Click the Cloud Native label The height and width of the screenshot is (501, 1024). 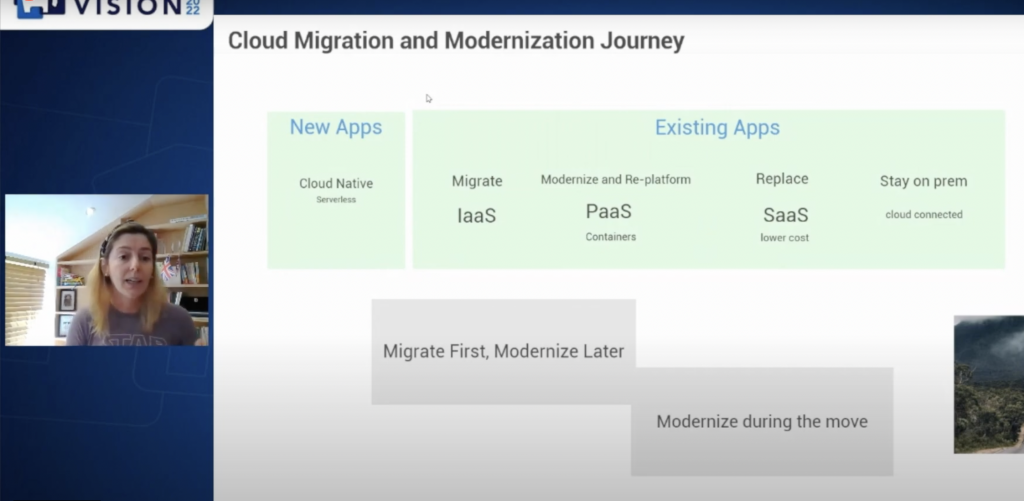(x=336, y=183)
